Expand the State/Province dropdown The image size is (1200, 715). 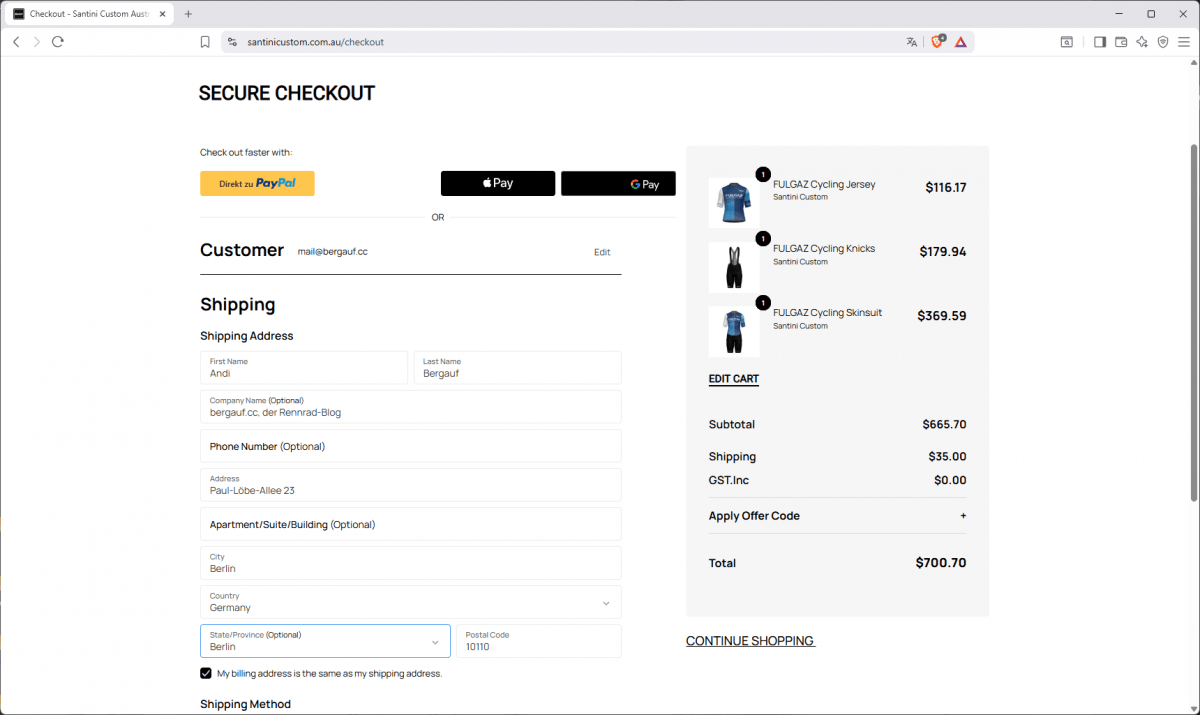[325, 641]
